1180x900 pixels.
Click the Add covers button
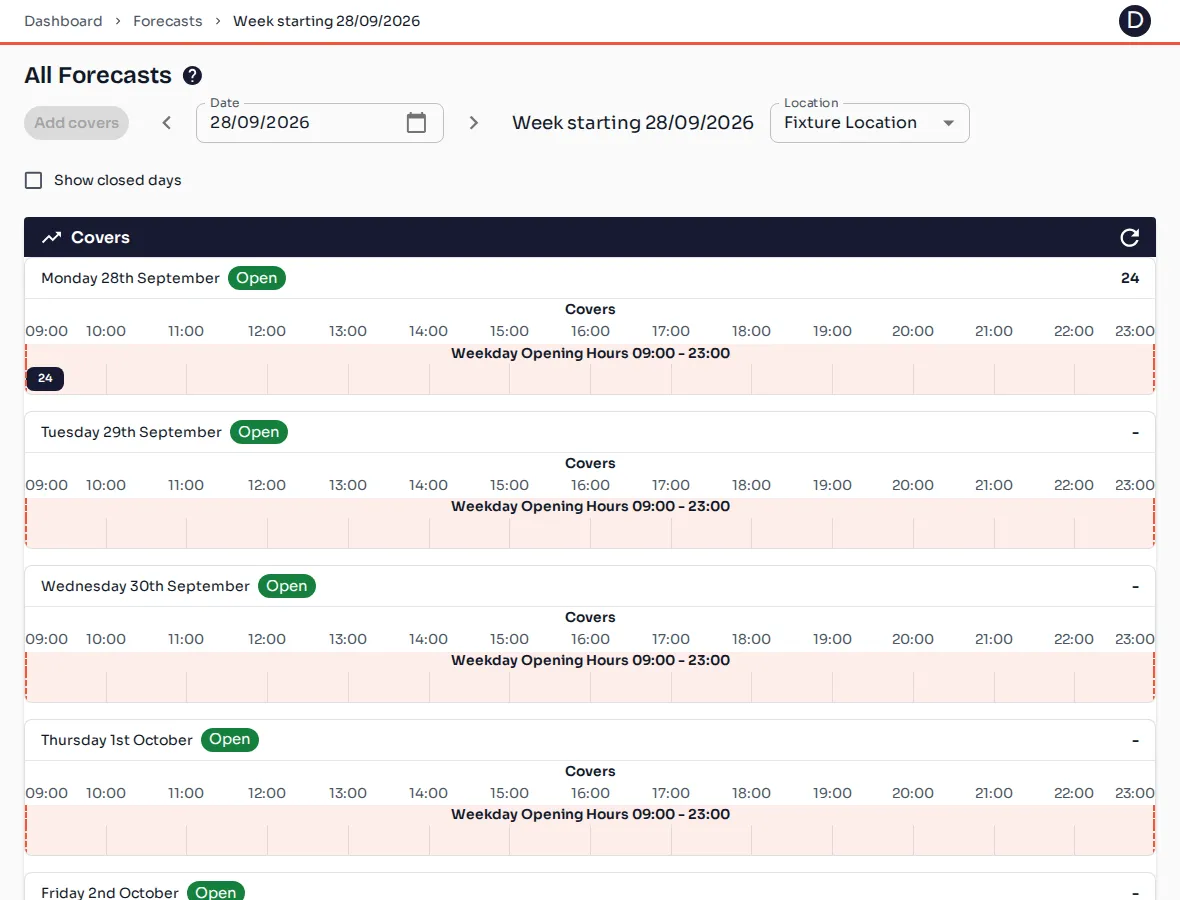(77, 123)
